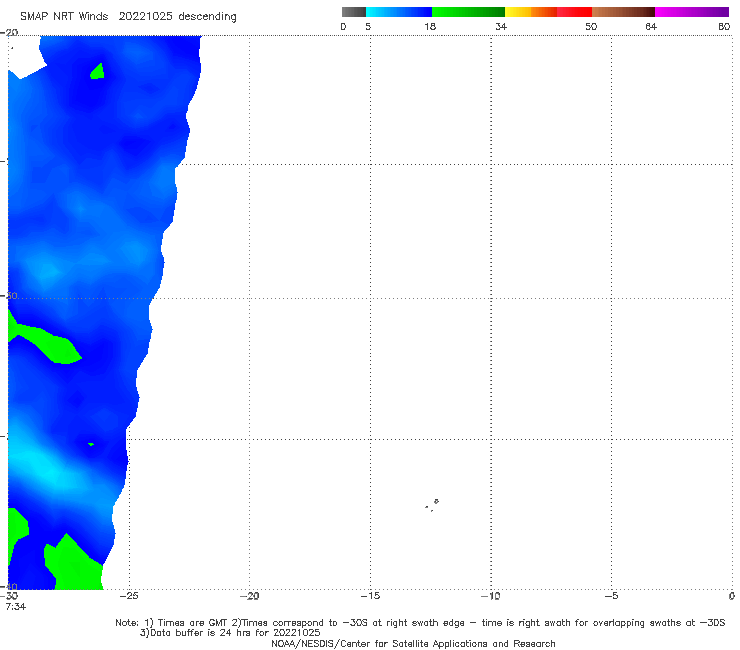Click the "Data buffer is 24 hrs" note line
Viewport: 740px width, 650px height.
[x=230, y=633]
